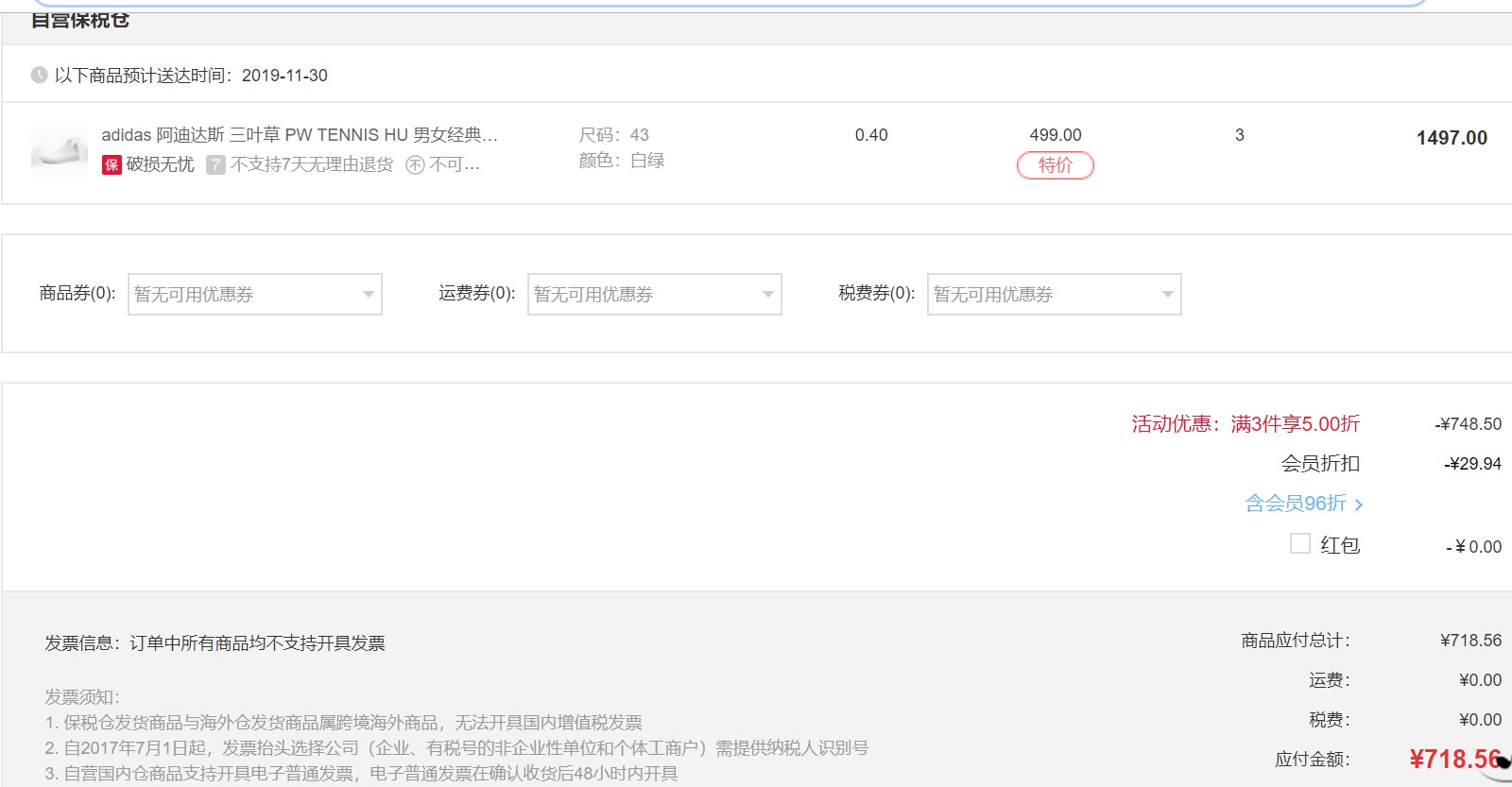
Task: Tick the 红包 red packet checkbox
Action: pyautogui.click(x=1300, y=543)
